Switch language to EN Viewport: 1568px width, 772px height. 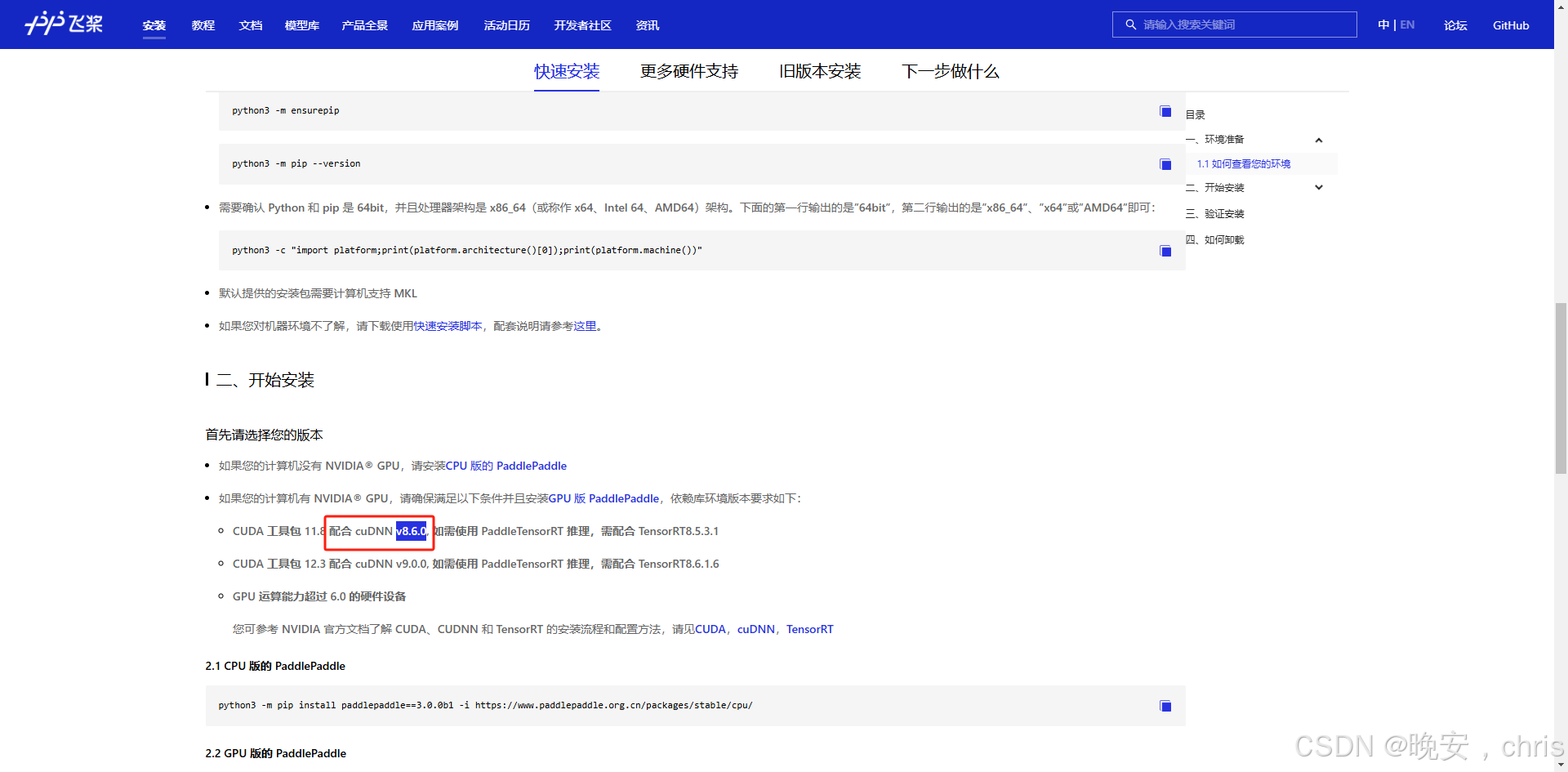coord(1406,25)
